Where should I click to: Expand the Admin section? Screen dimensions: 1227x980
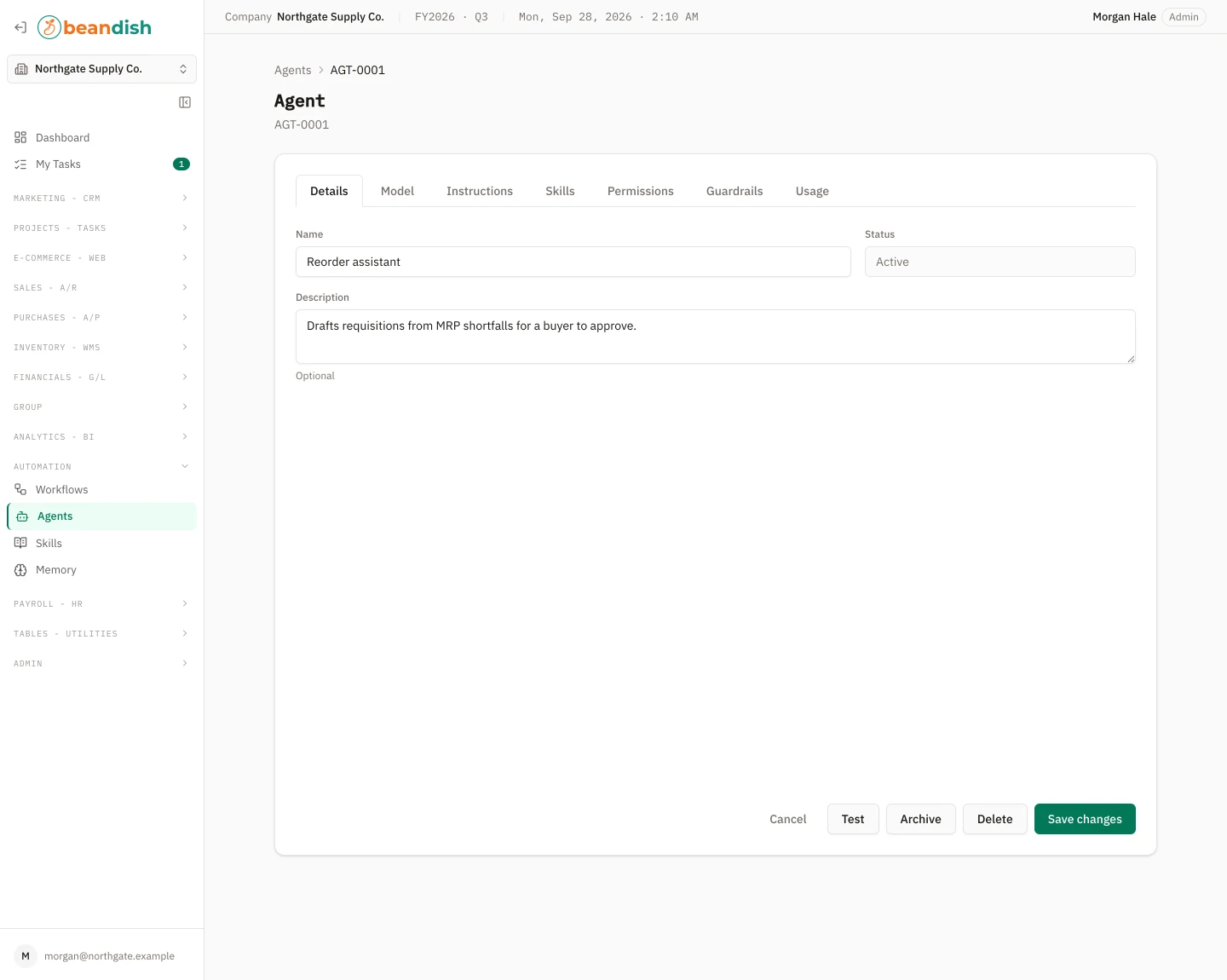[102, 664]
